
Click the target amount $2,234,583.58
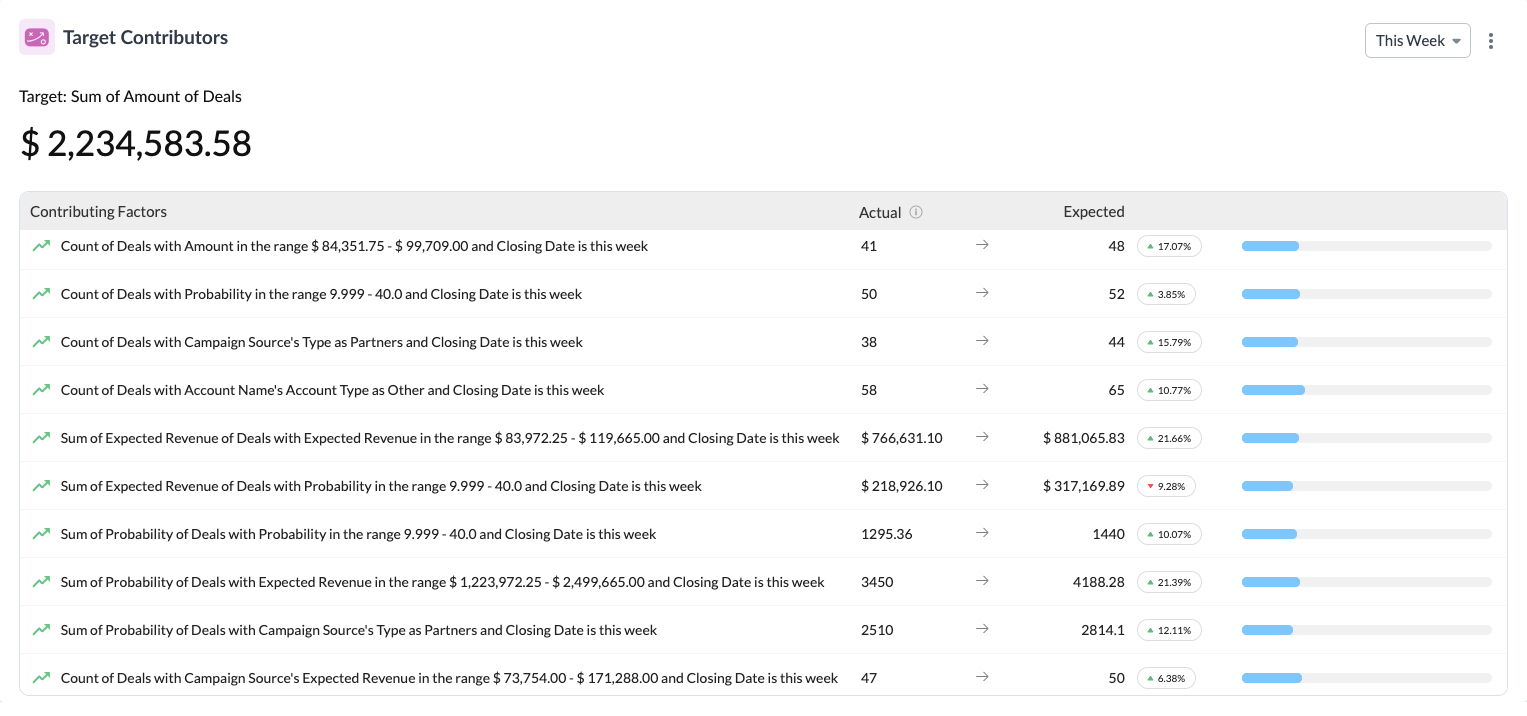point(136,144)
